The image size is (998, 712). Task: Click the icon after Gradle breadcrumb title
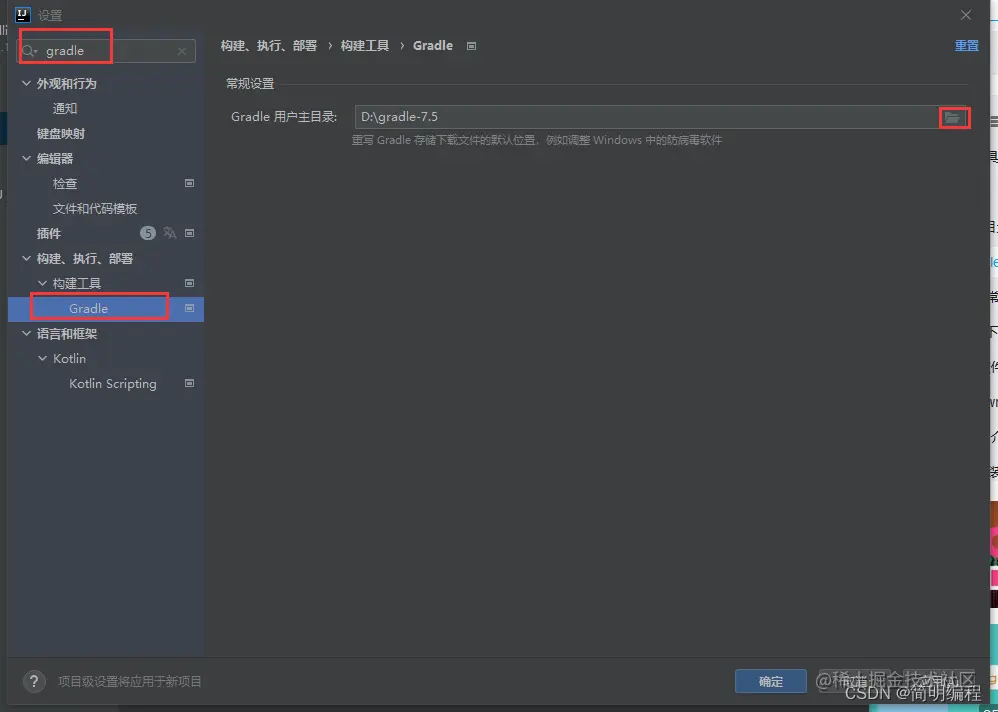coord(470,45)
